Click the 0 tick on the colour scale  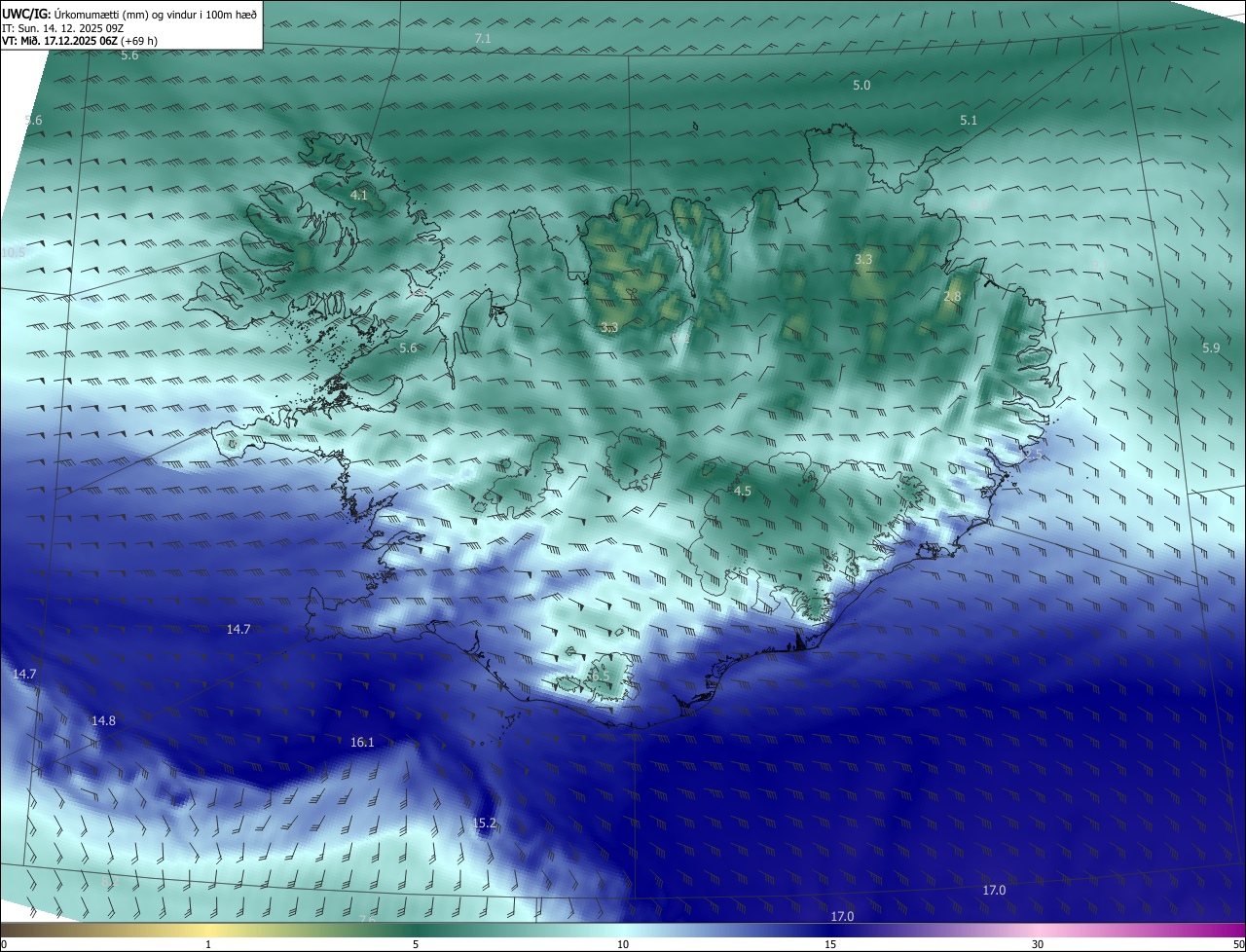4,945
